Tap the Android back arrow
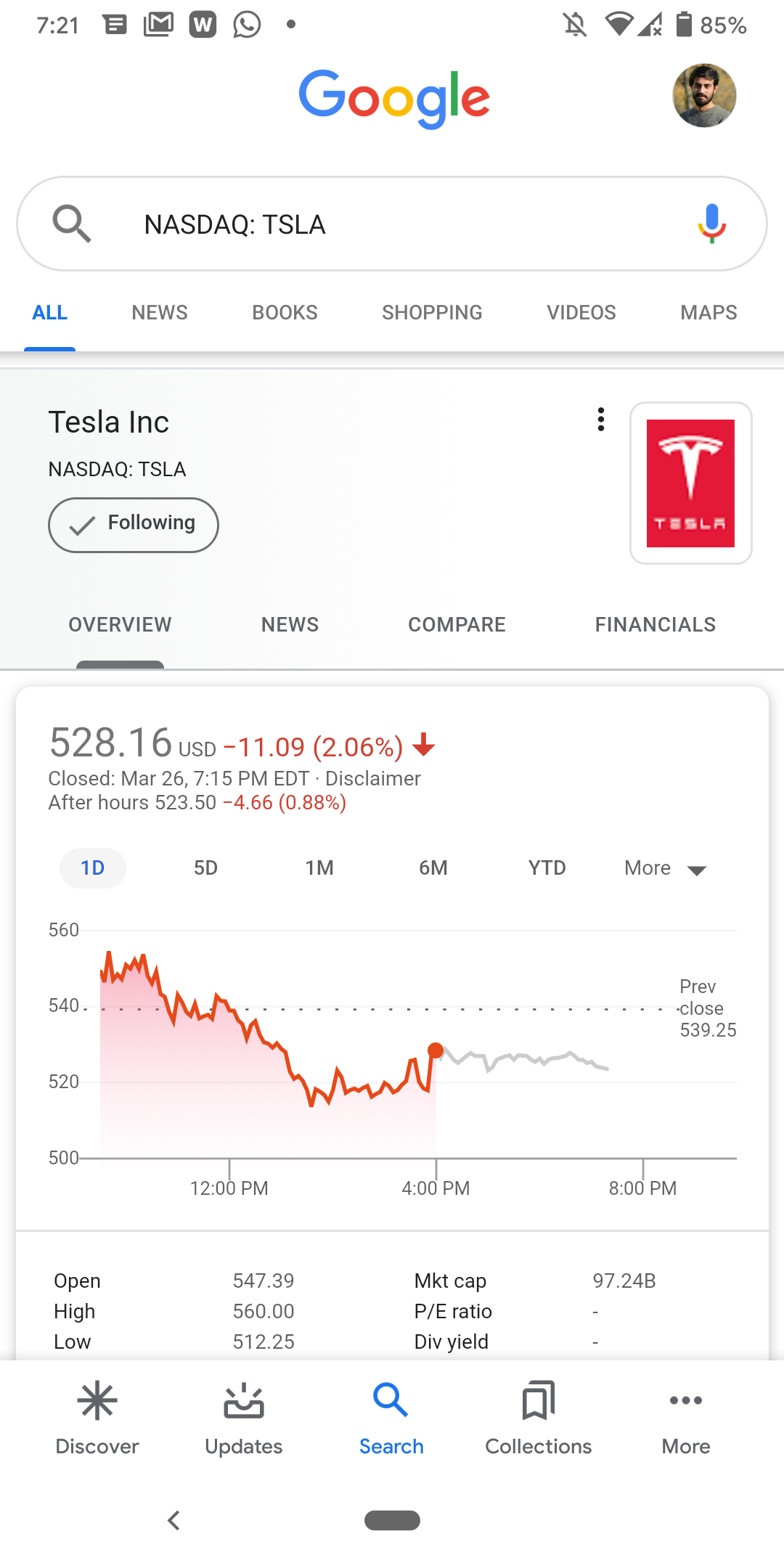Screen dimensions: 784x1568 (173, 1520)
